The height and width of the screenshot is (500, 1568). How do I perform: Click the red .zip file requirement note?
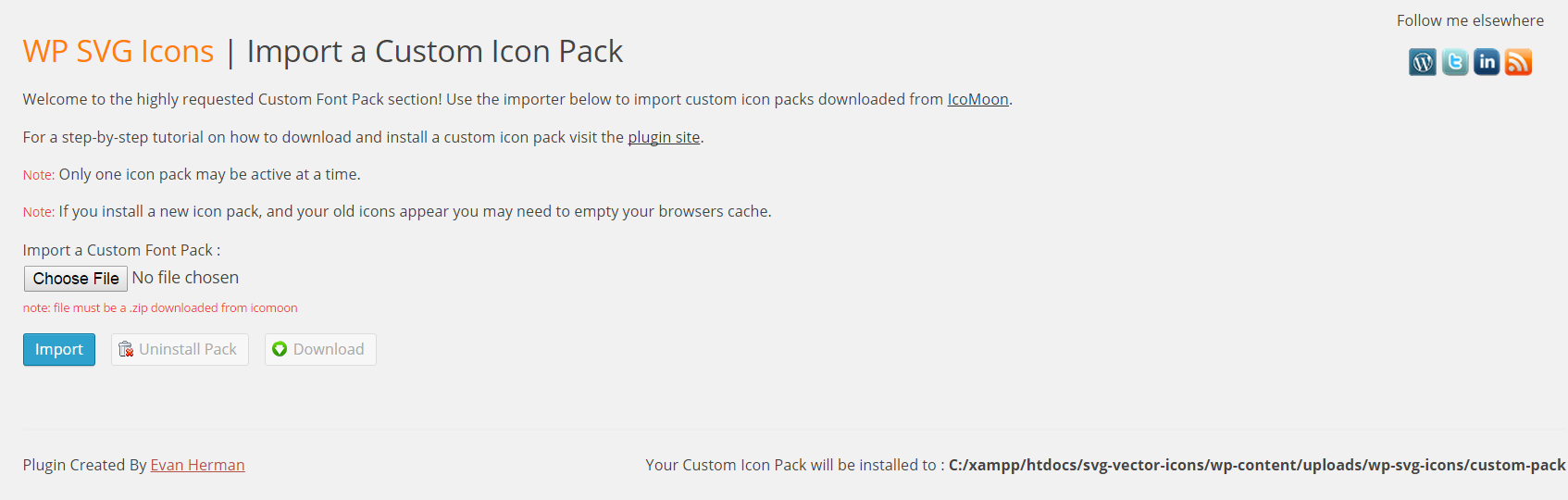(160, 308)
